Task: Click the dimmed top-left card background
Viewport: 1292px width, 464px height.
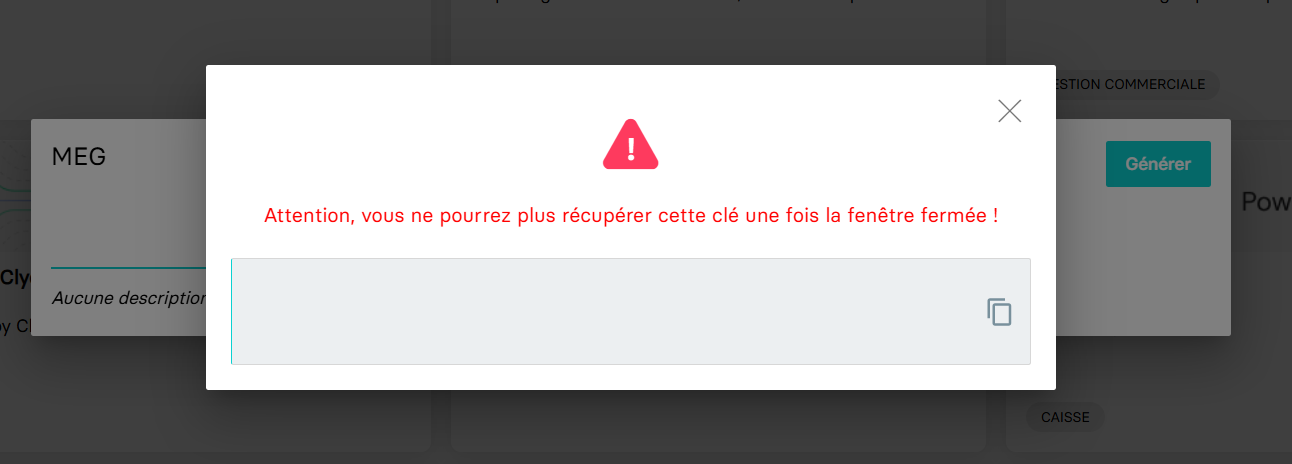Action: pos(215,60)
